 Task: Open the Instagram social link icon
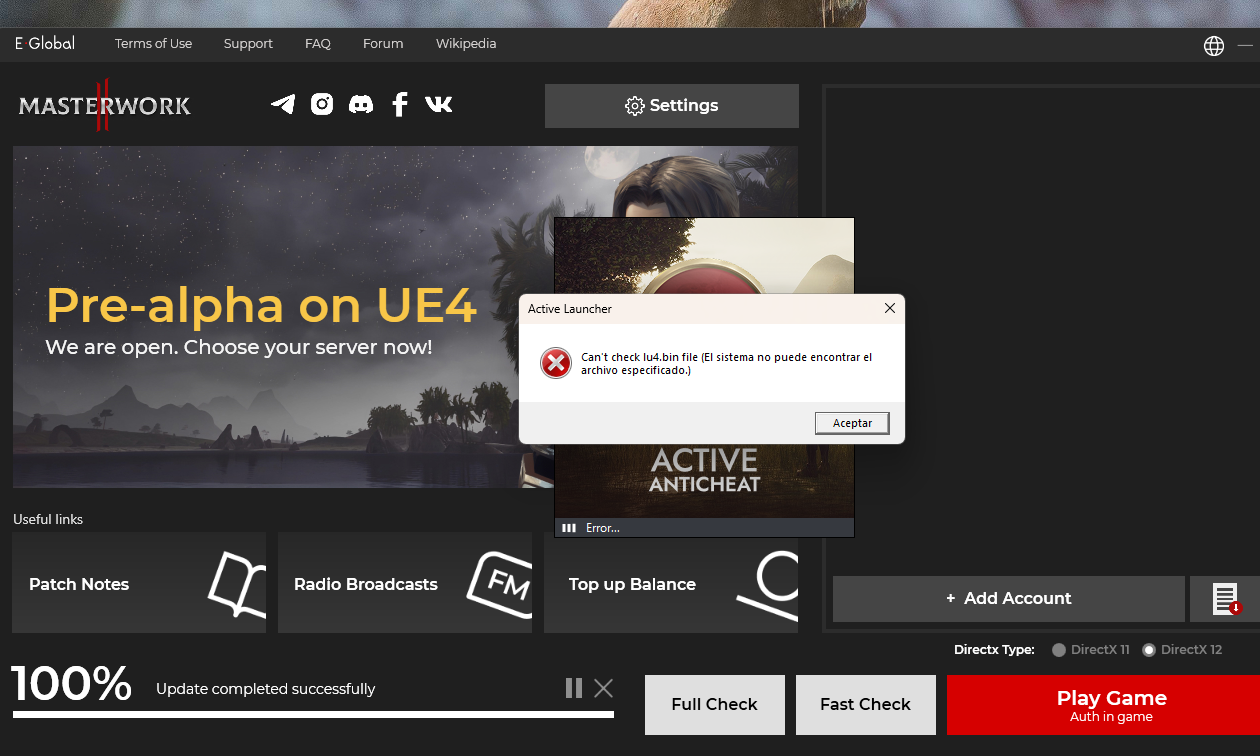pos(322,104)
